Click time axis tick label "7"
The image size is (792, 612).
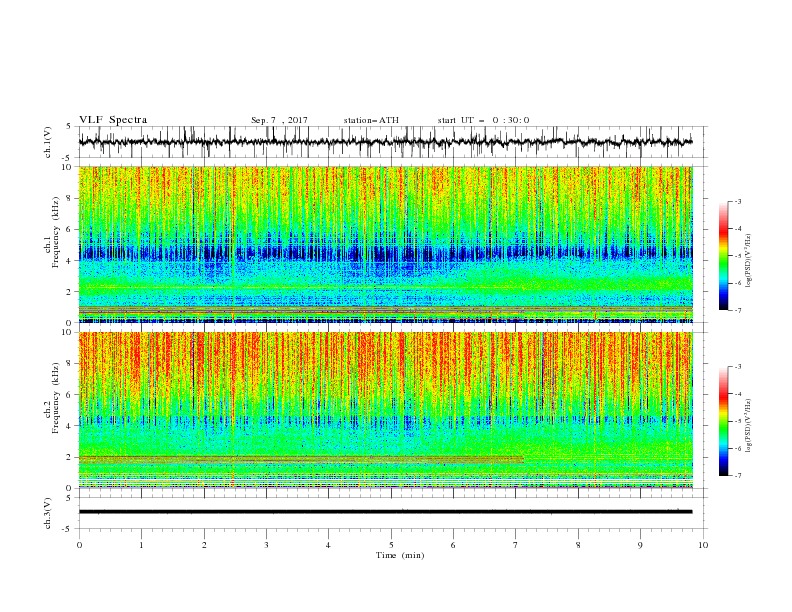click(x=516, y=545)
